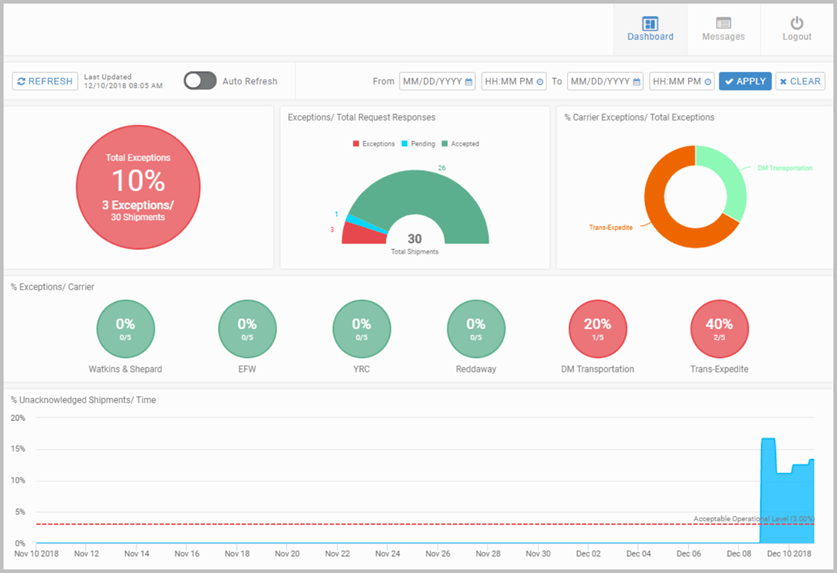The height and width of the screenshot is (573, 837).
Task: Open the Dashboard tab
Action: click(x=650, y=29)
